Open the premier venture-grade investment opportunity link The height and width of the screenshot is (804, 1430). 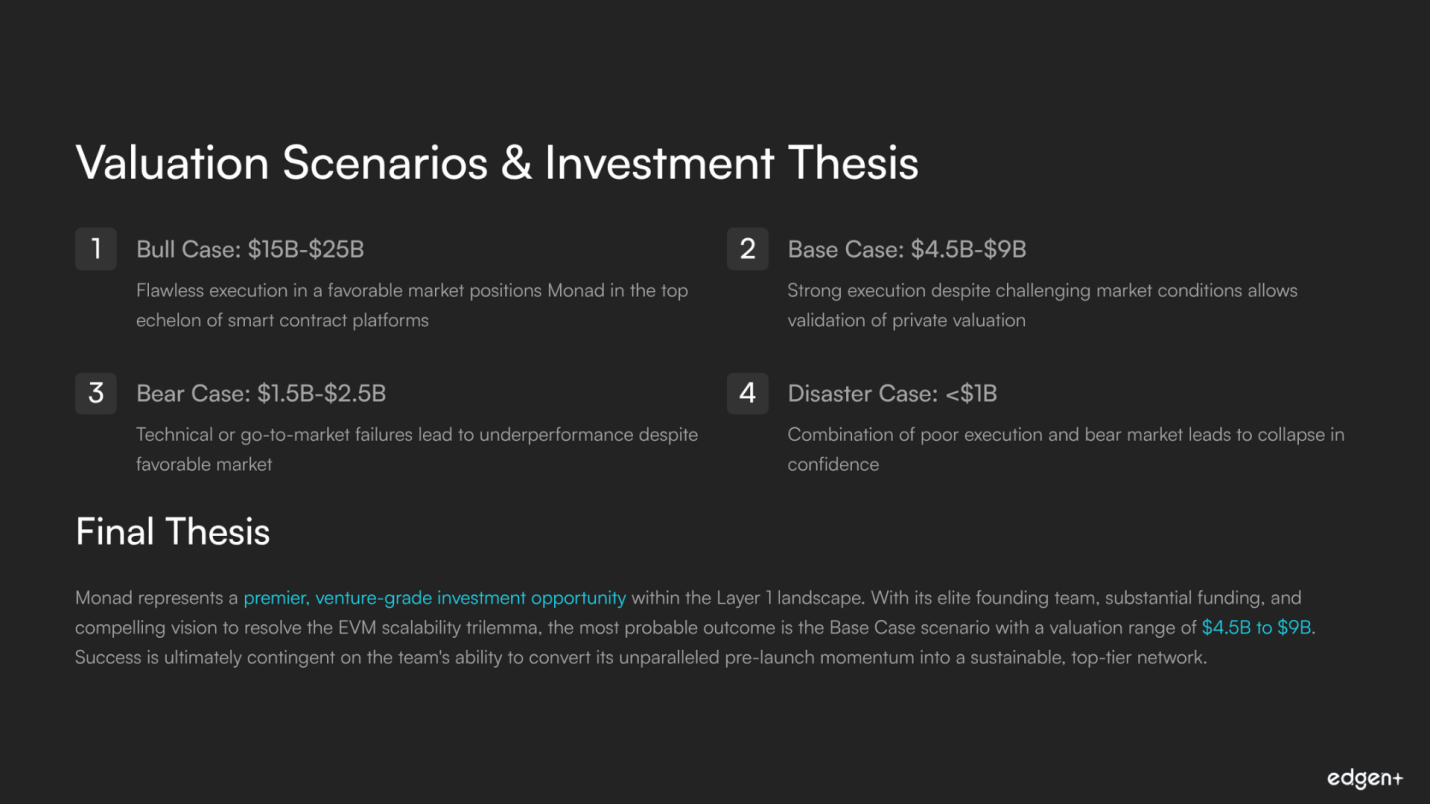coord(434,598)
